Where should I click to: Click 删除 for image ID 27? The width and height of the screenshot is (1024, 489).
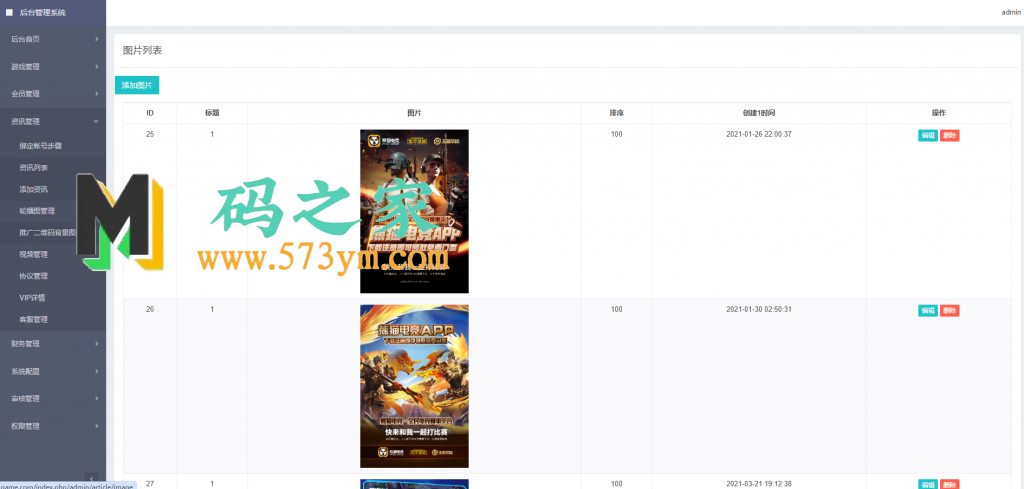[x=950, y=484]
